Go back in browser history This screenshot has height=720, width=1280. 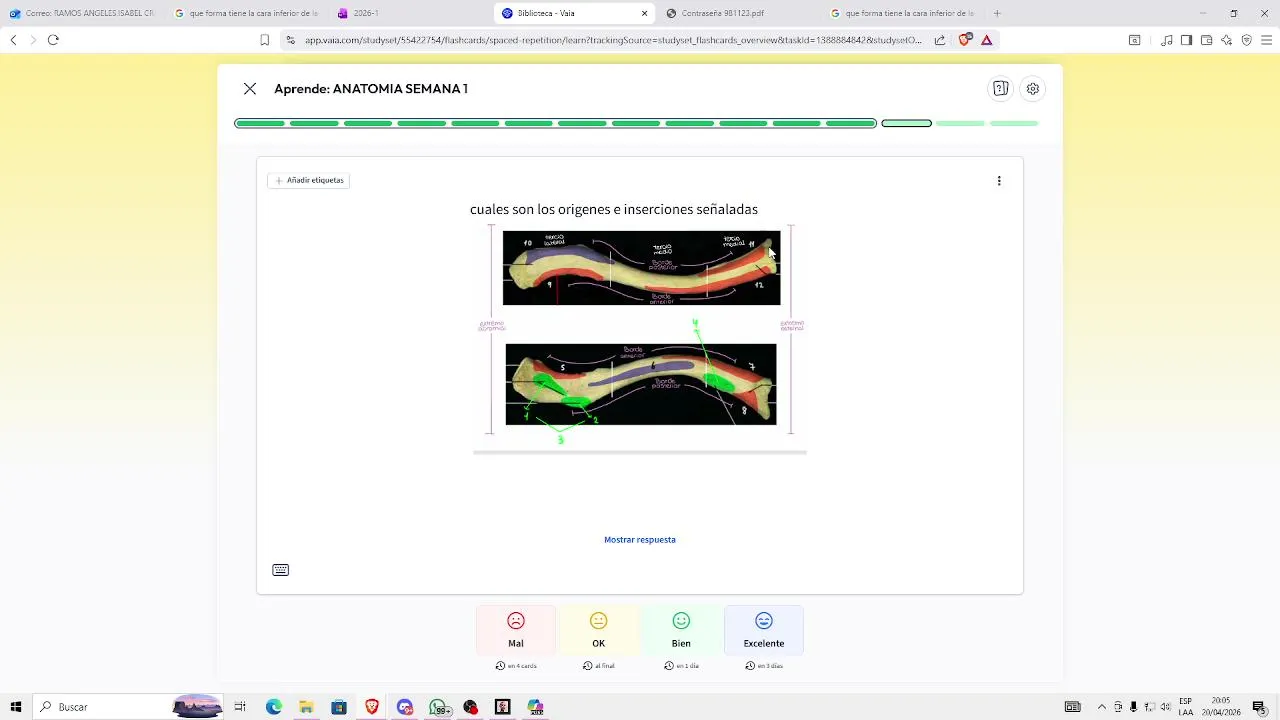point(13,40)
